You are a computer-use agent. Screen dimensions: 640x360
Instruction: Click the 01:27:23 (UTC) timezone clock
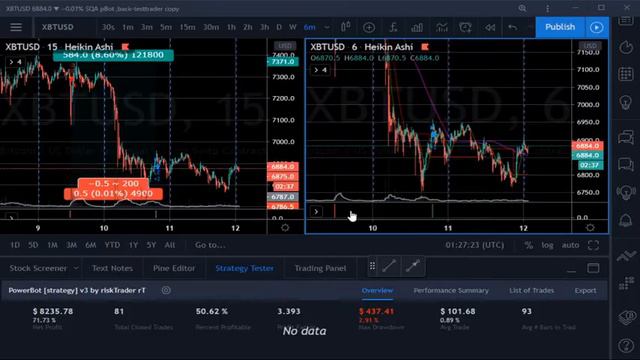pyautogui.click(x=475, y=245)
